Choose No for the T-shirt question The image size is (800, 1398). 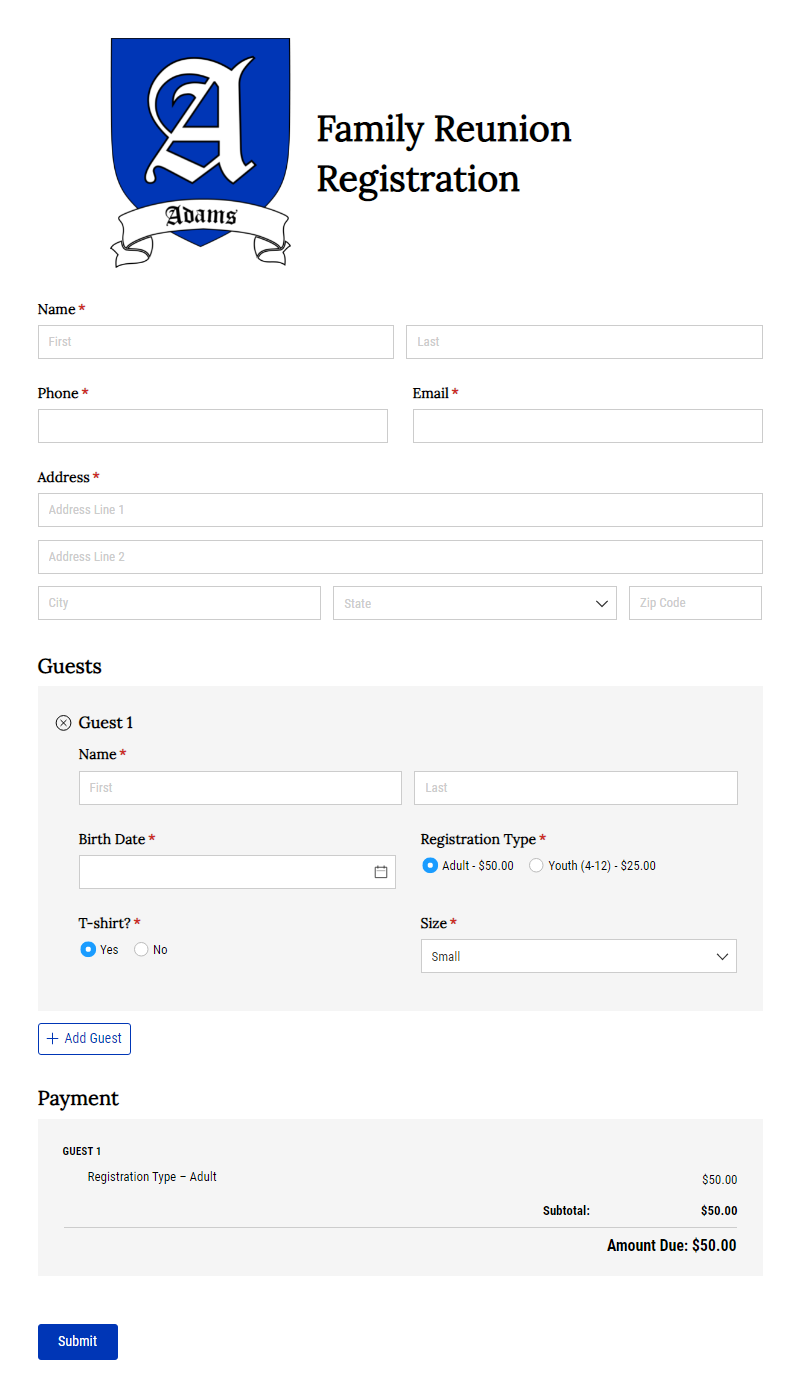click(x=141, y=949)
